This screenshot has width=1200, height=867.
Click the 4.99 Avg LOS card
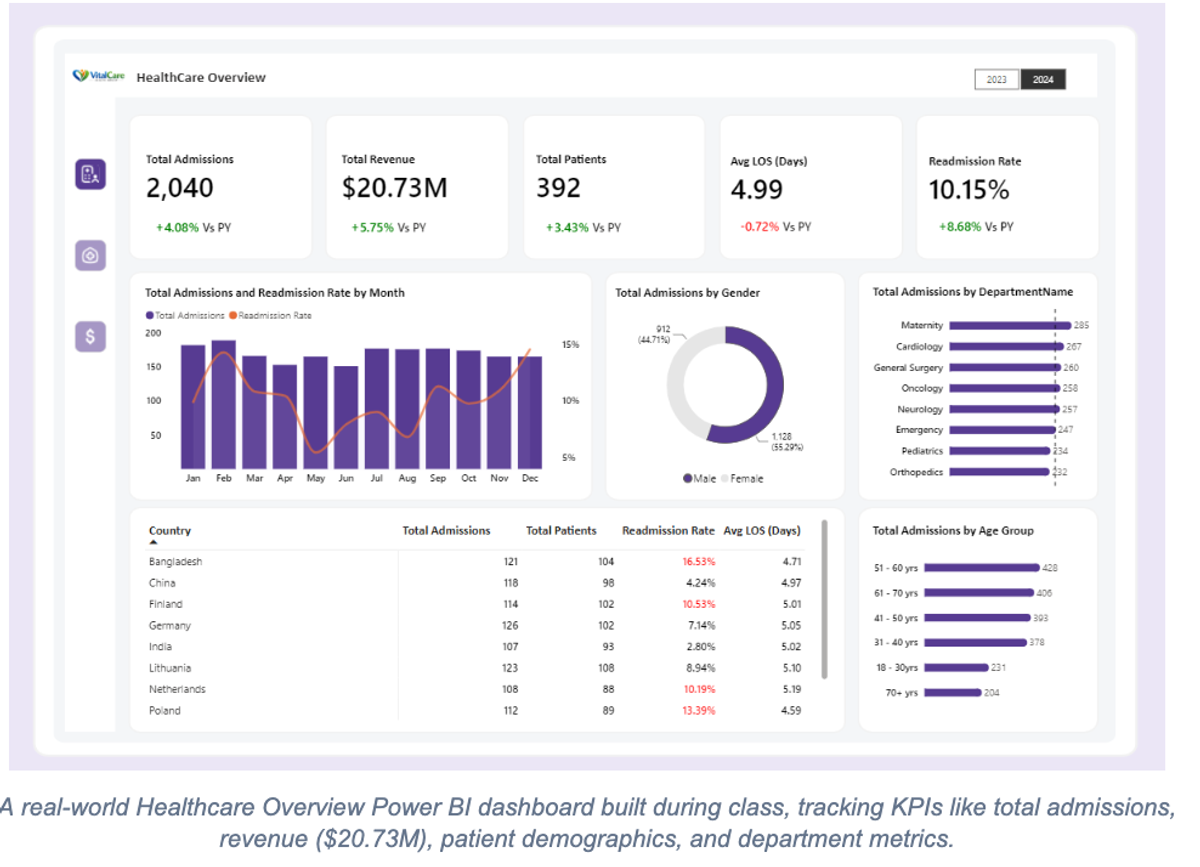810,187
